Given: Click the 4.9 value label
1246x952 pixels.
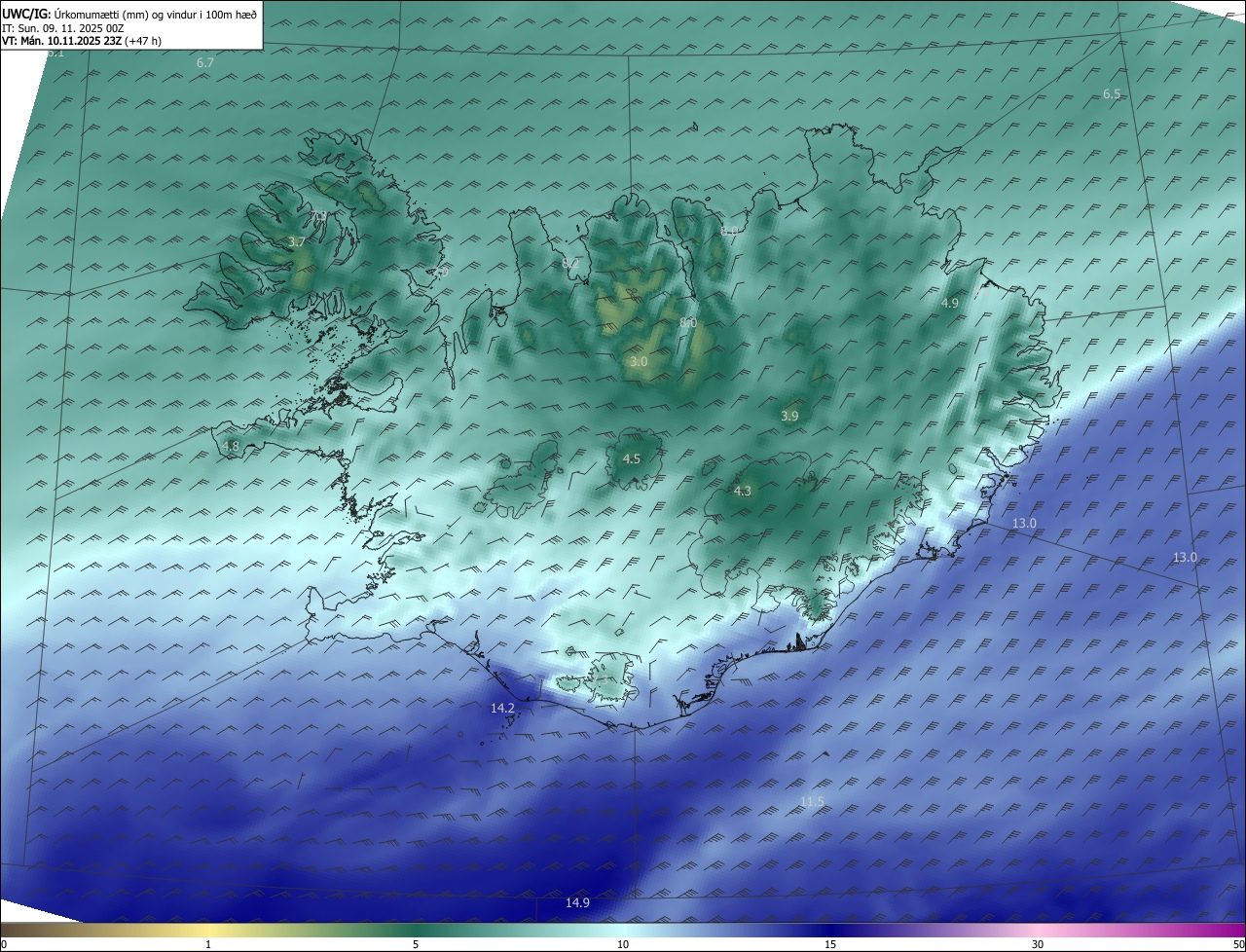Looking at the screenshot, I should point(950,304).
